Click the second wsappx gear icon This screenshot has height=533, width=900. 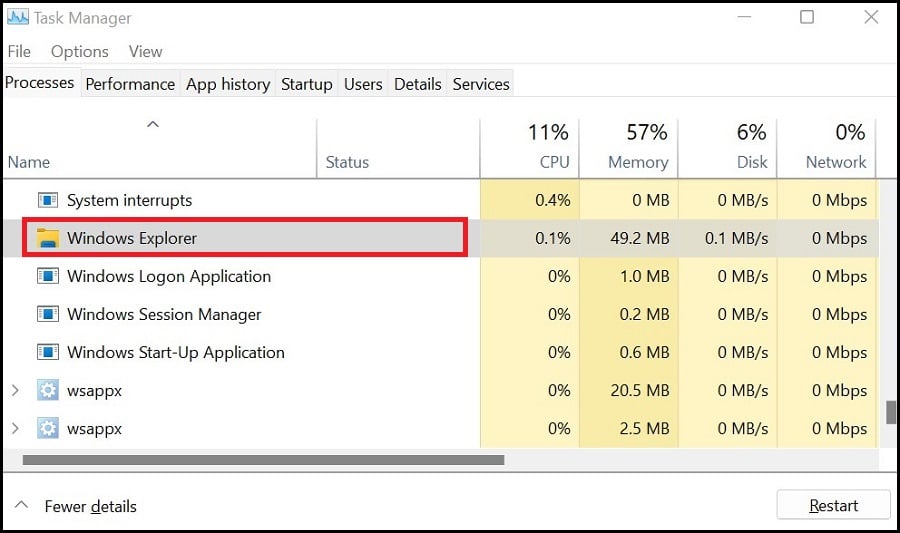tap(48, 429)
